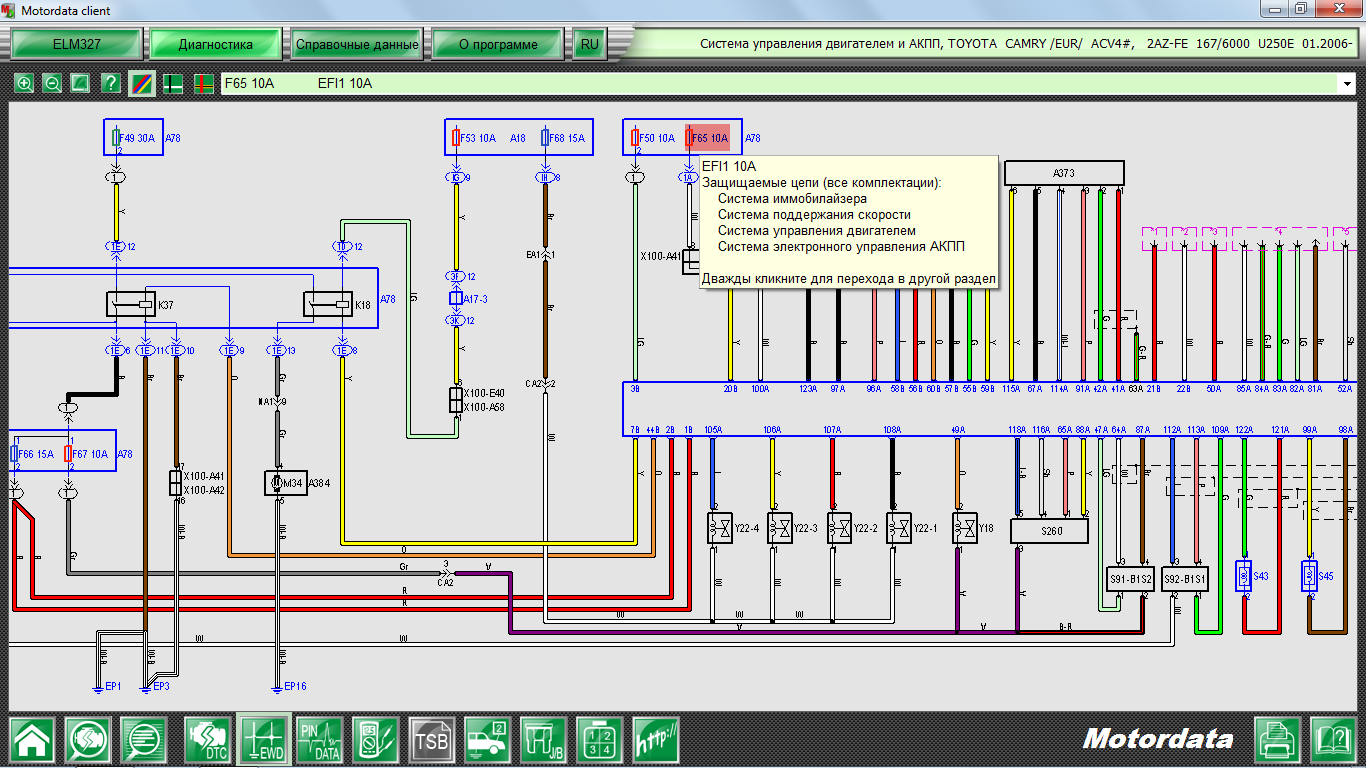The width and height of the screenshot is (1366, 768).
Task: Go to the Home screen
Action: [x=33, y=740]
